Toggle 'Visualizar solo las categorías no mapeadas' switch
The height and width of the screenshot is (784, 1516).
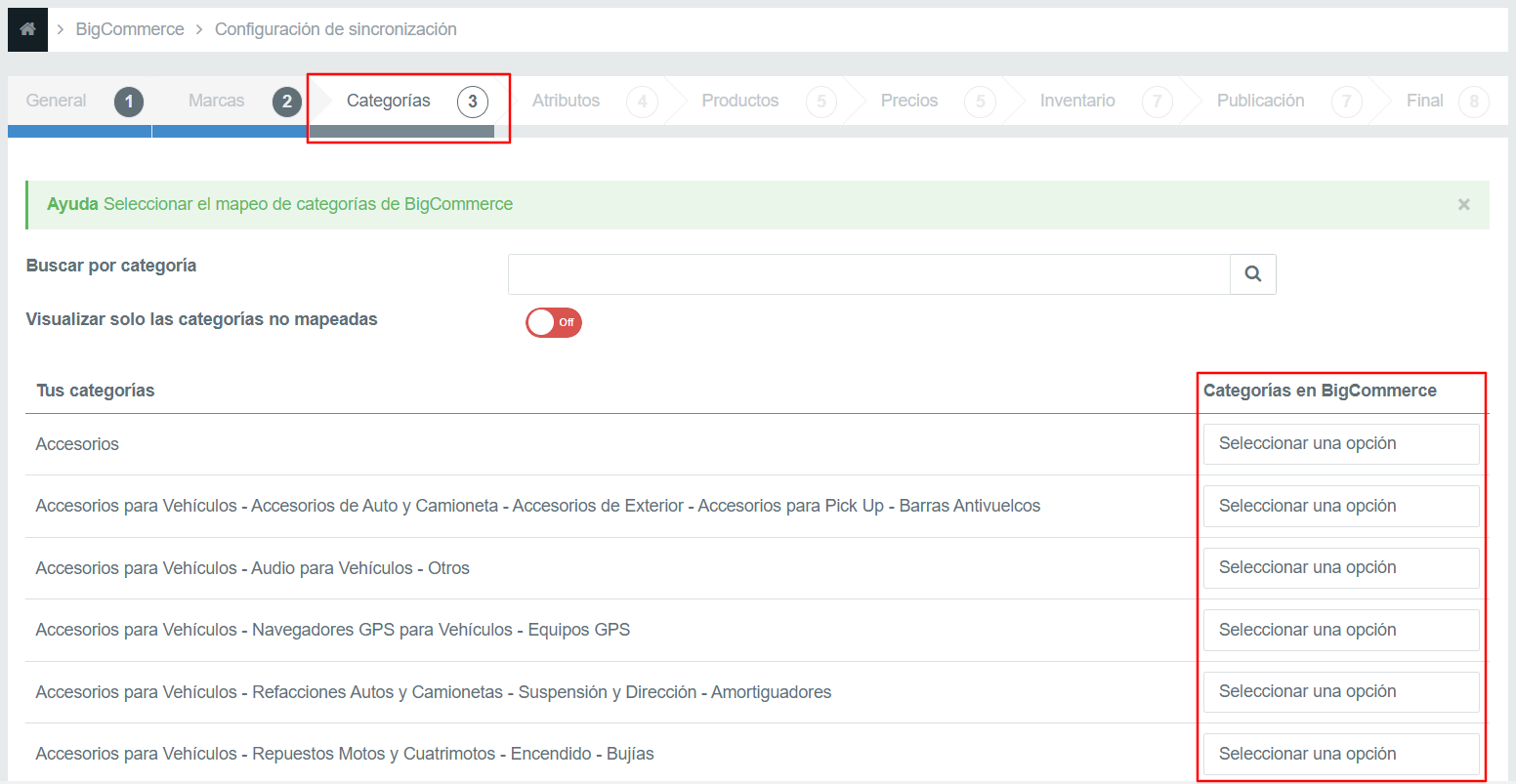(x=554, y=322)
